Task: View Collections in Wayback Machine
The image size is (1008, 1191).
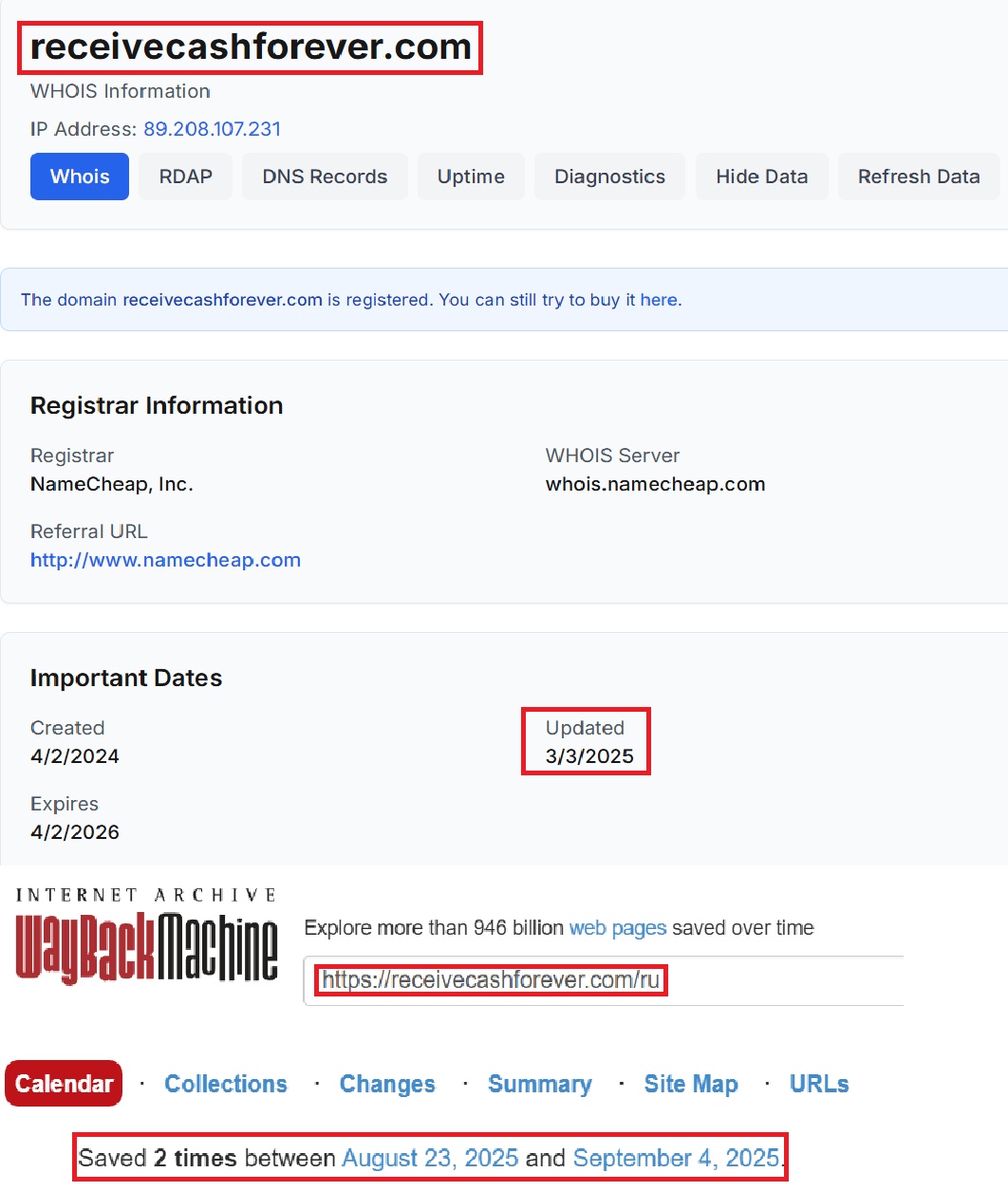Action: 225,1084
